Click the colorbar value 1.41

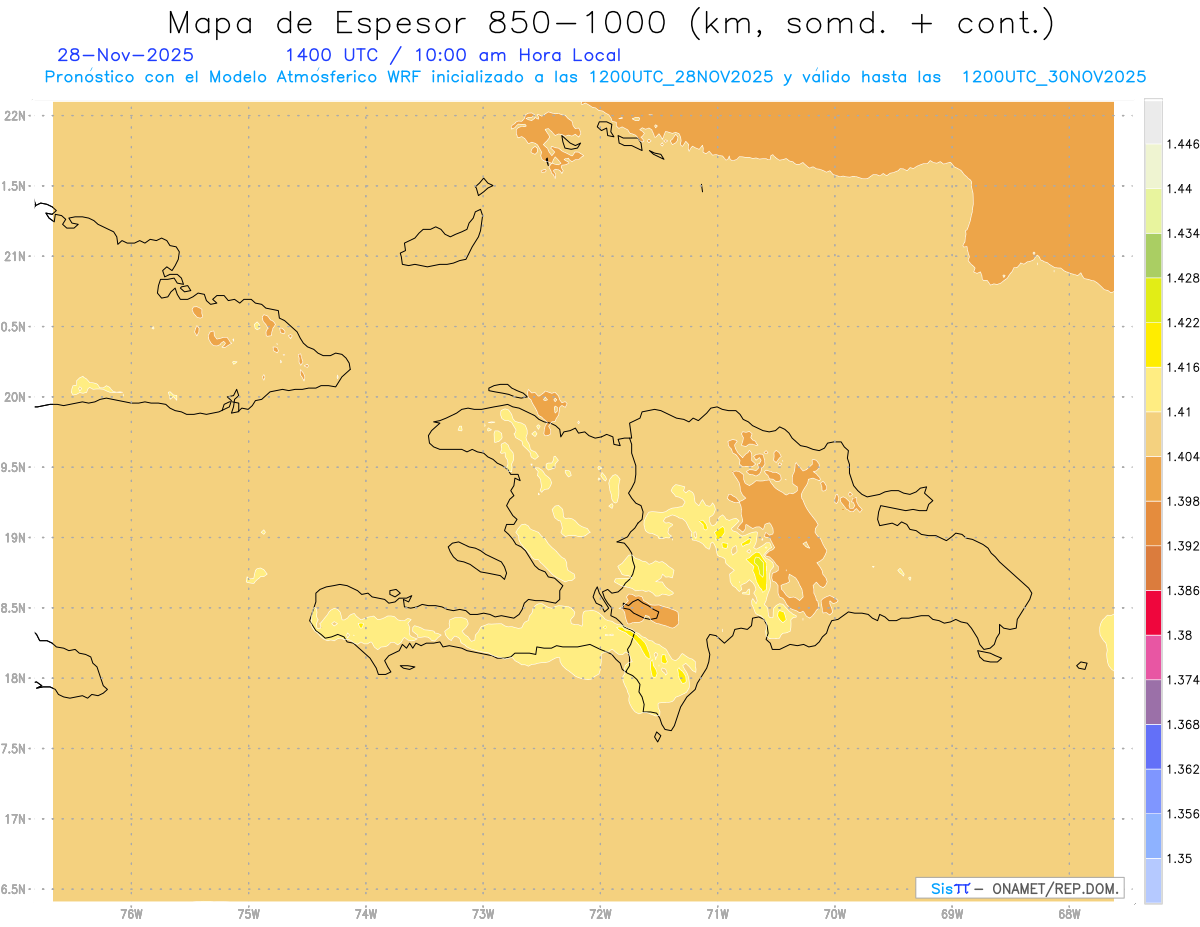point(1180,411)
